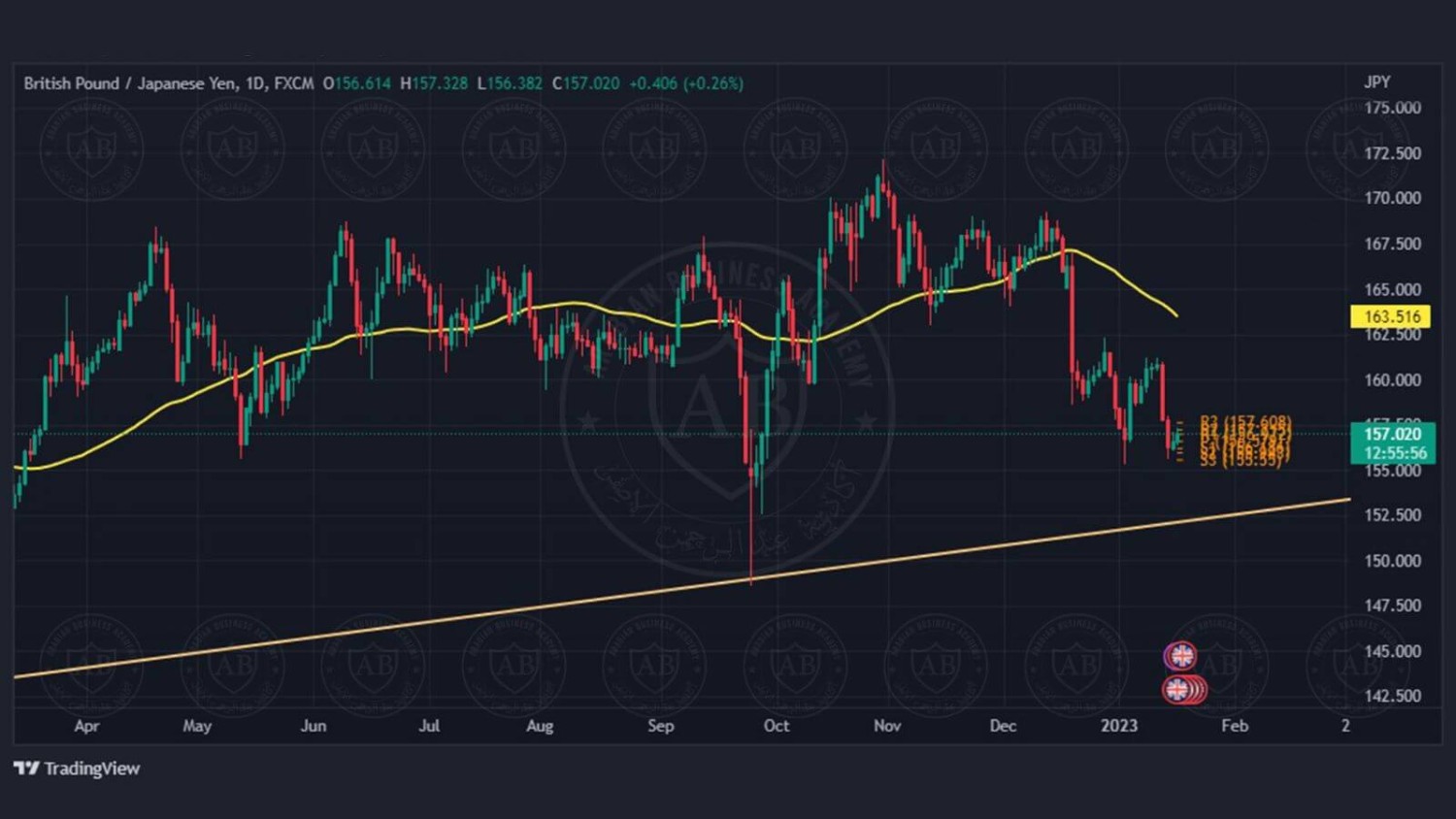The height and width of the screenshot is (819, 1456).
Task: Click the +0.406 (+0.26%) change value
Action: tap(685, 83)
